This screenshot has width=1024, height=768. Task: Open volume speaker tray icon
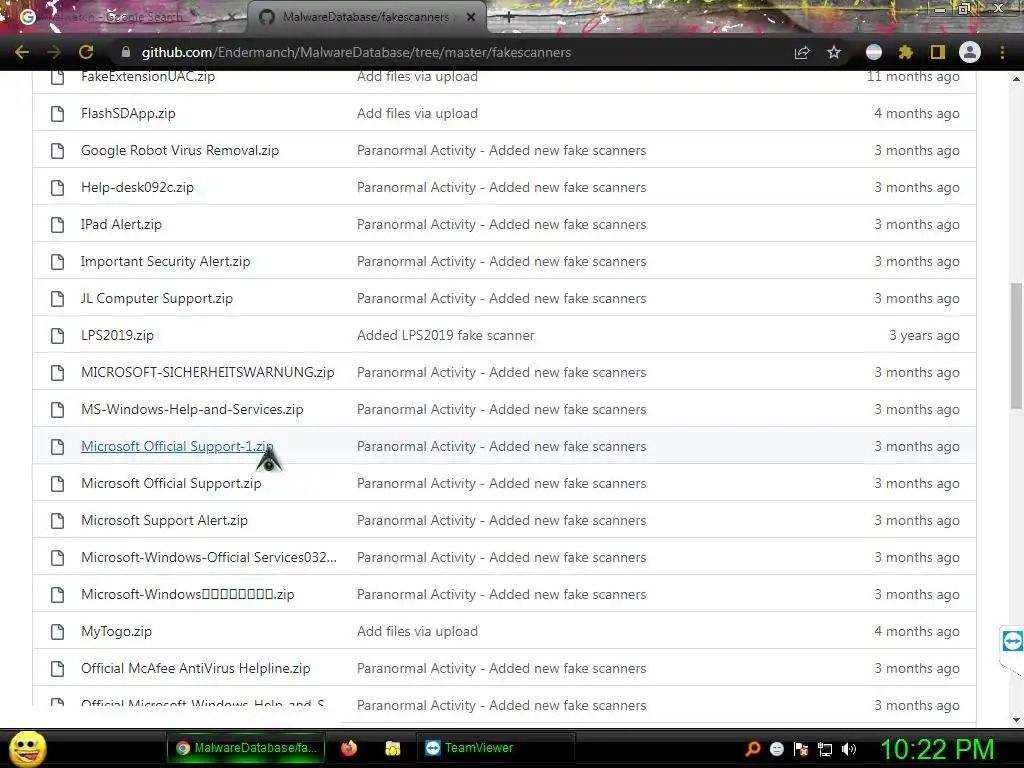coord(849,749)
